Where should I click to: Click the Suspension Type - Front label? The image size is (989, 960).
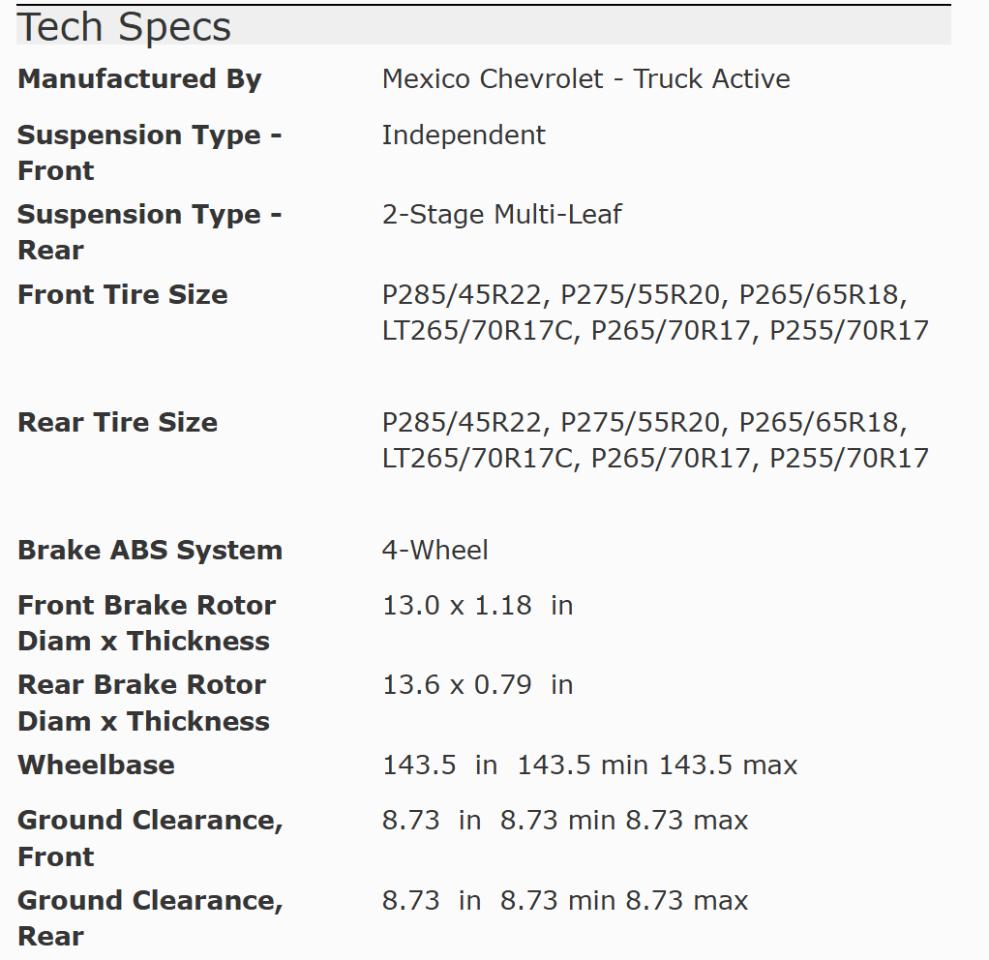149,153
